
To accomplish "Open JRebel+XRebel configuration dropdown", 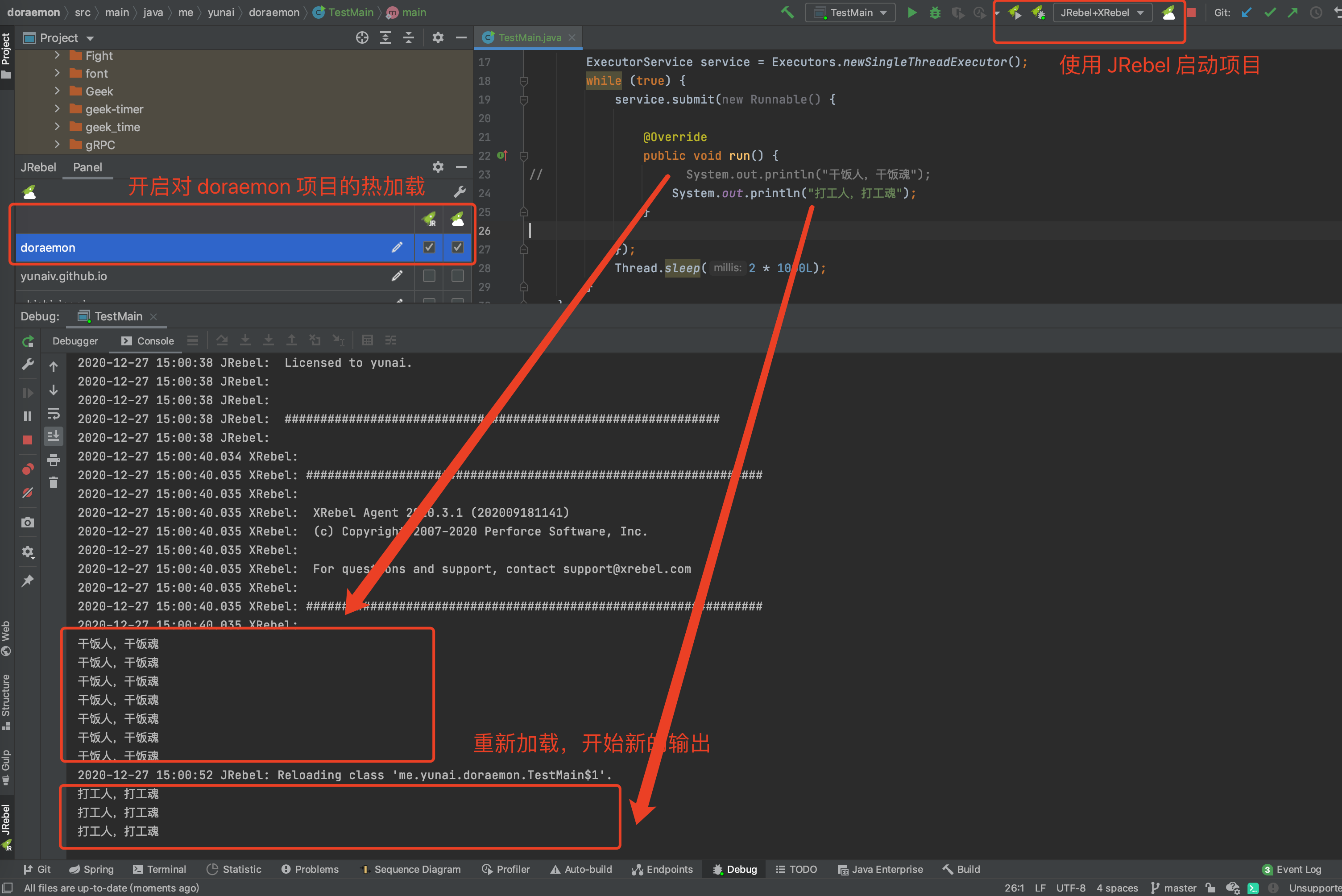I will pyautogui.click(x=1102, y=12).
